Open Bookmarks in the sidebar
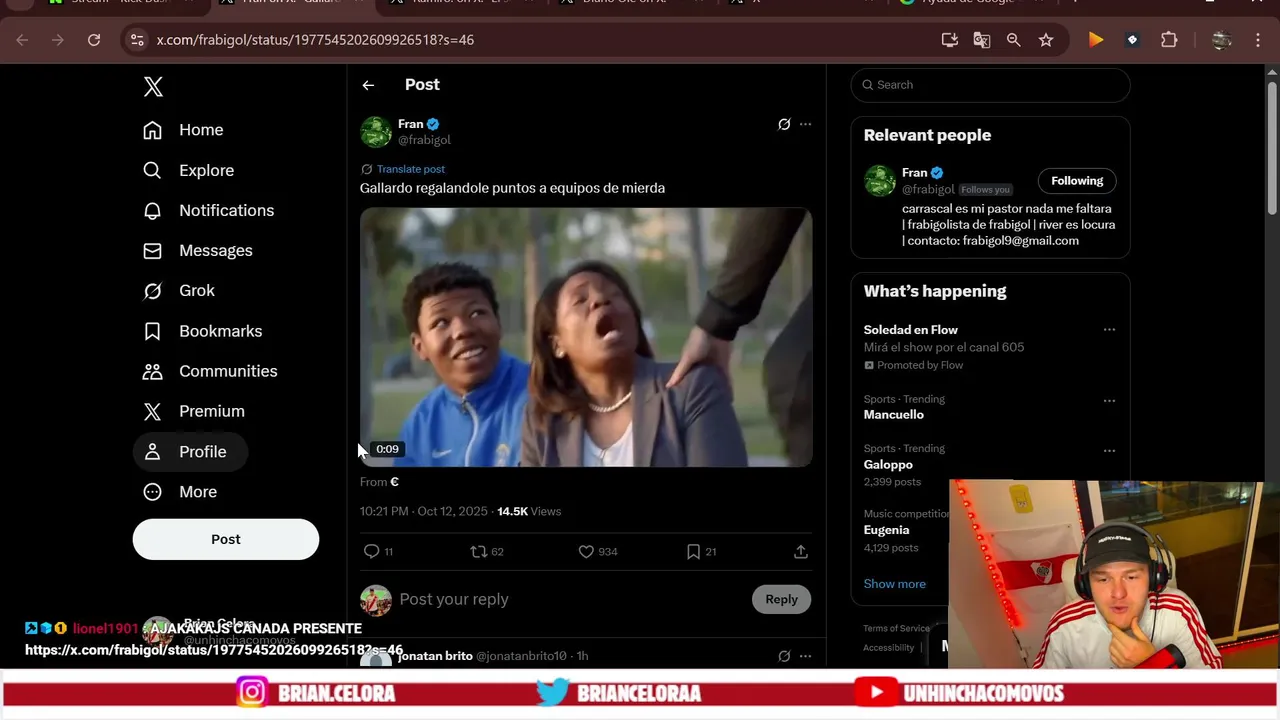 [202, 331]
